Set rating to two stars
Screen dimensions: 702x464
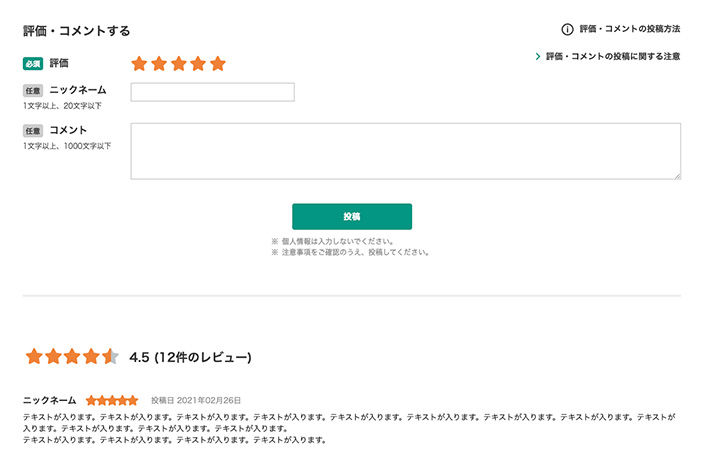(x=159, y=64)
